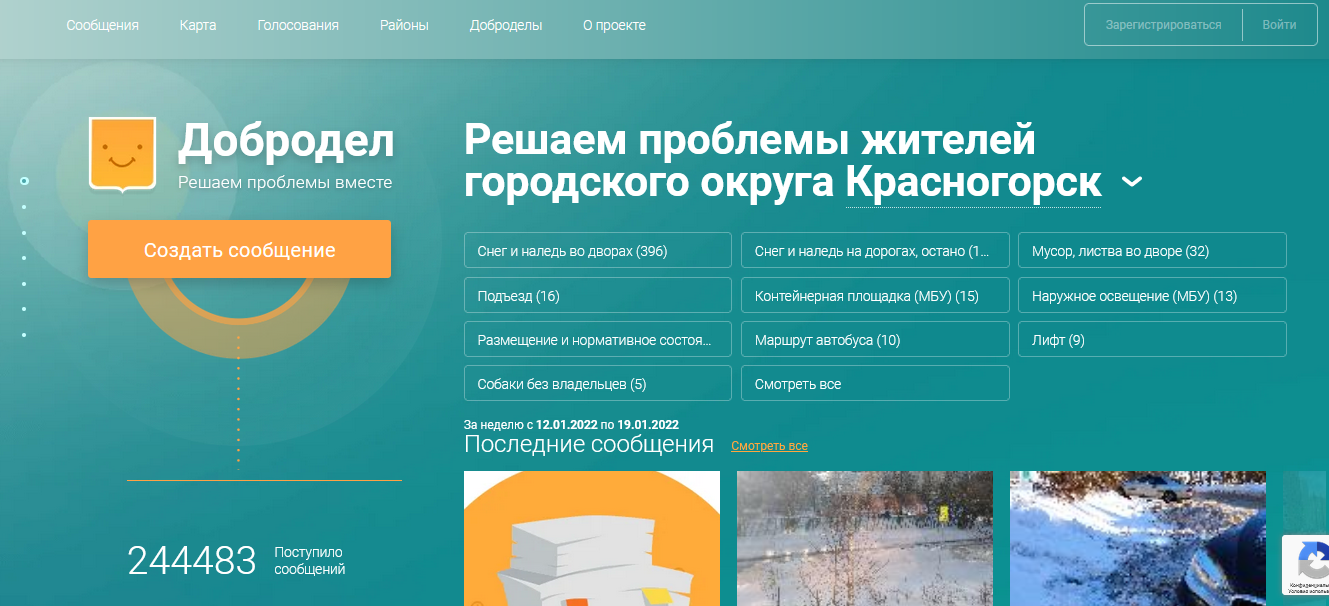Open the Сообщения menu item
The height and width of the screenshot is (606, 1329).
tap(102, 25)
